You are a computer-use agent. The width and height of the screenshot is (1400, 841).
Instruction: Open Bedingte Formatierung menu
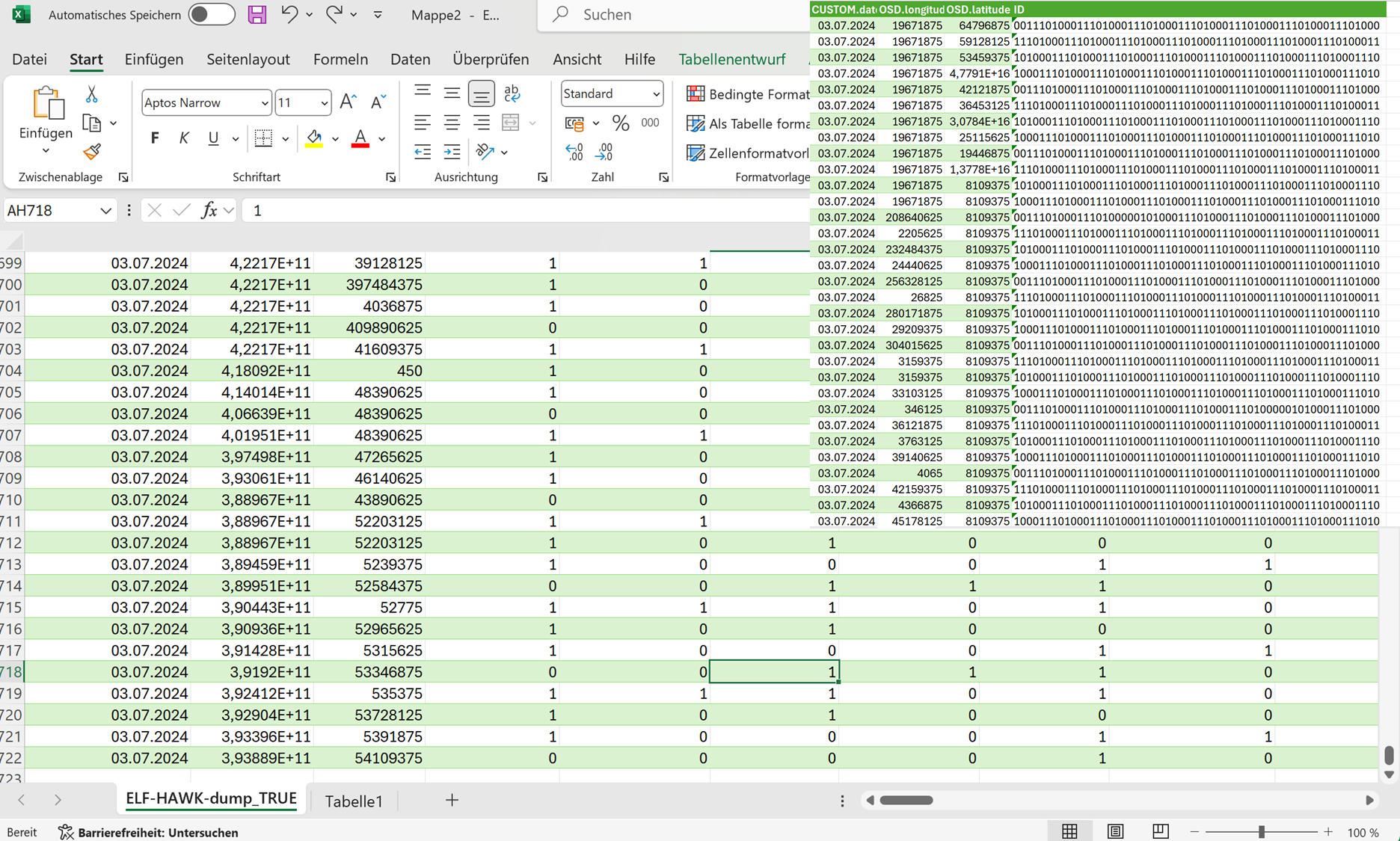click(748, 94)
